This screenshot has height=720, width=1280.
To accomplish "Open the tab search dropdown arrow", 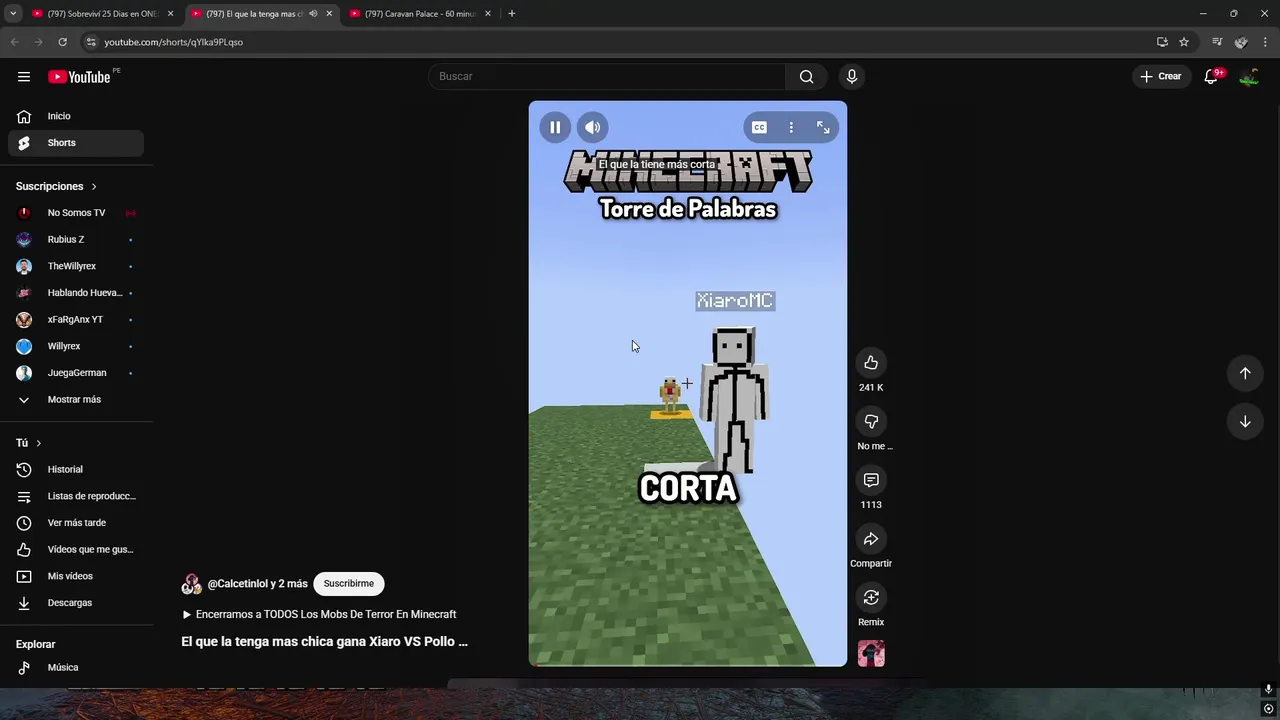I will point(13,14).
